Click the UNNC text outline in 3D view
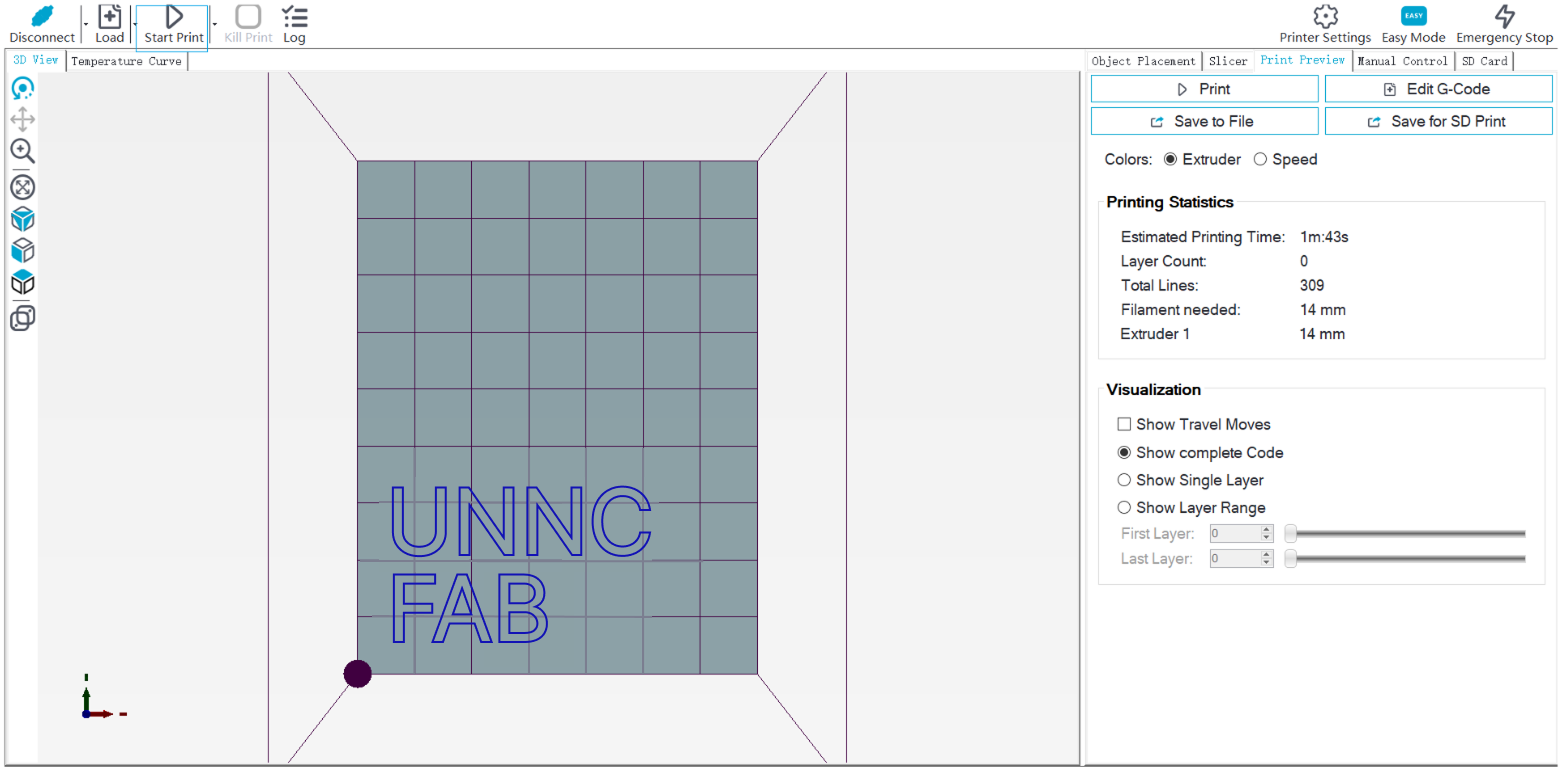1559x767 pixels. (520, 521)
